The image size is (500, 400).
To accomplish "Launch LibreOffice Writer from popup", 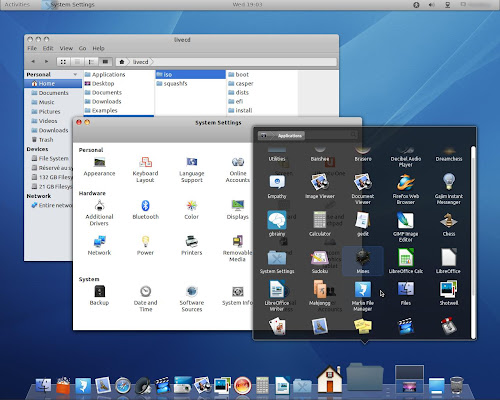I will pyautogui.click(x=277, y=295).
